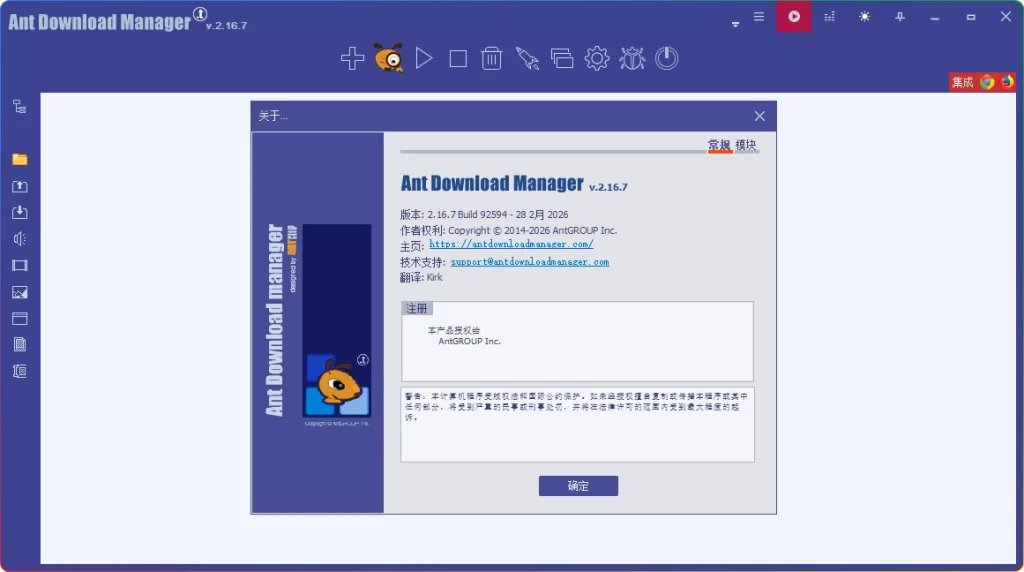Click the toolbar stacked windows icon
The width and height of the screenshot is (1024, 572).
562,59
